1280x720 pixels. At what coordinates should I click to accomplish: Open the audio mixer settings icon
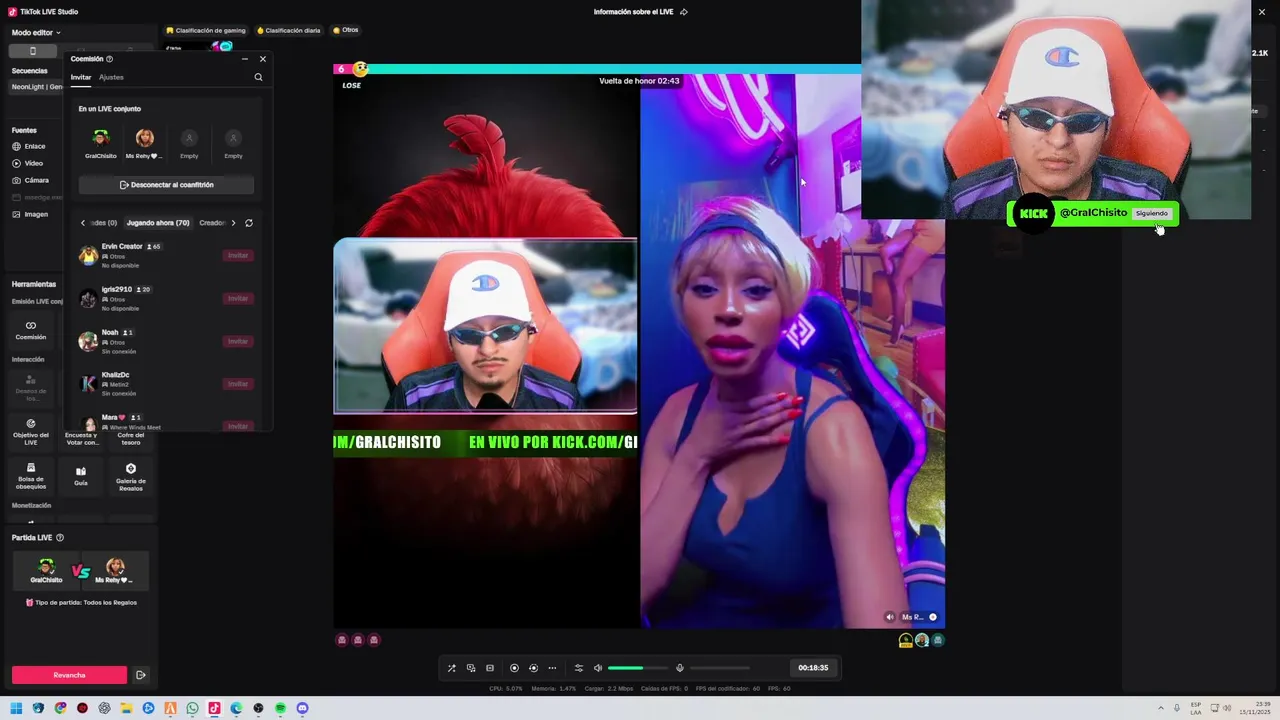[x=578, y=668]
